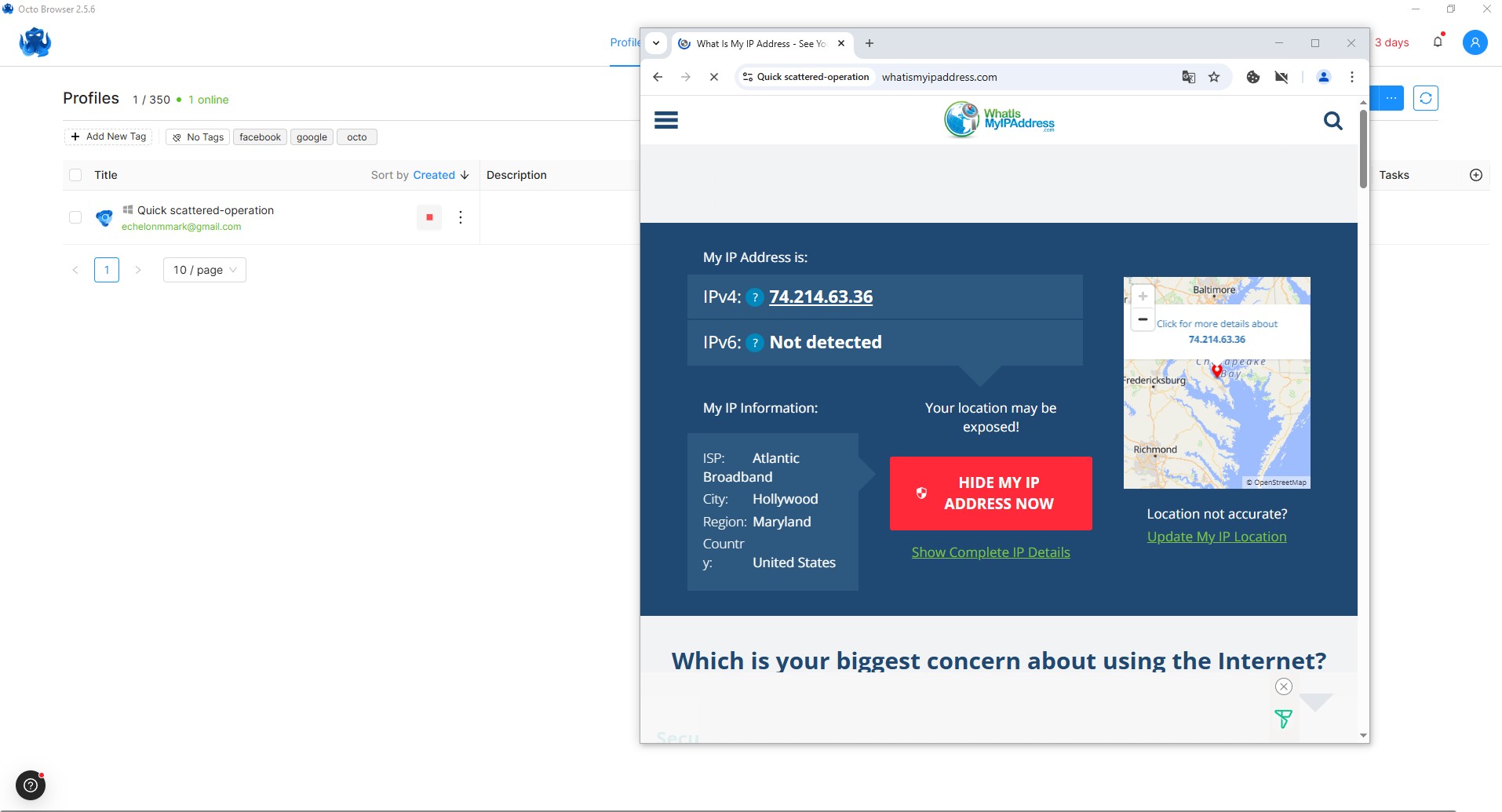Viewport: 1502px width, 812px height.
Task: Stop the running Quick scattered-operation profile
Action: (x=429, y=217)
